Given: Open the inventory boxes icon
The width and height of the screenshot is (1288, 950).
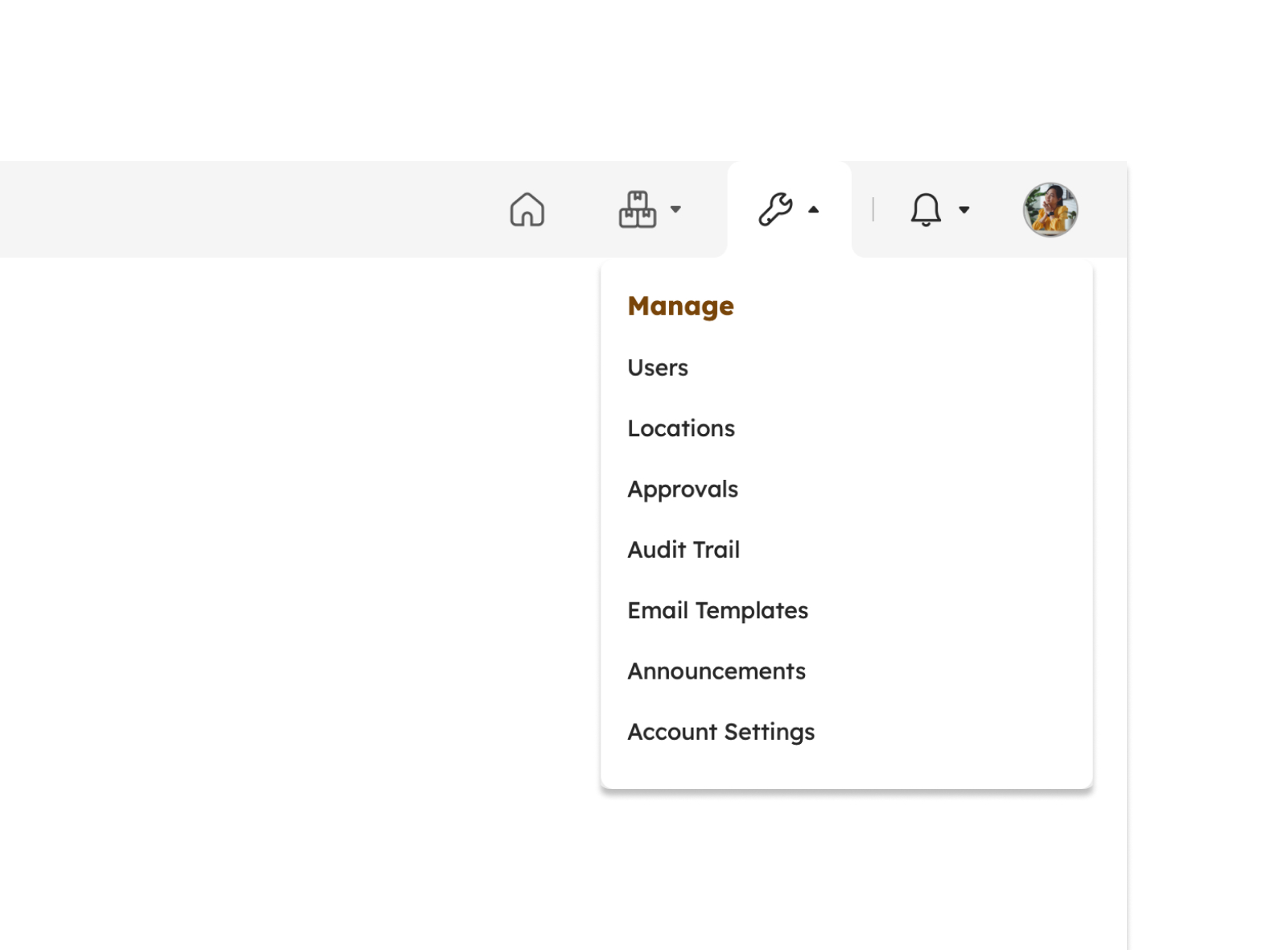Looking at the screenshot, I should (637, 209).
